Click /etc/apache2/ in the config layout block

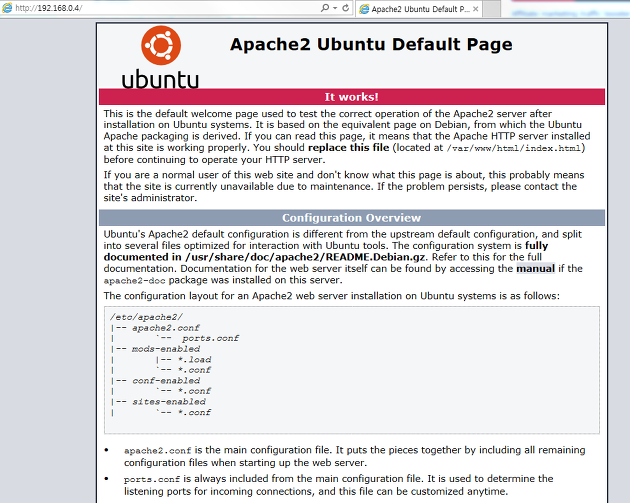(x=139, y=316)
